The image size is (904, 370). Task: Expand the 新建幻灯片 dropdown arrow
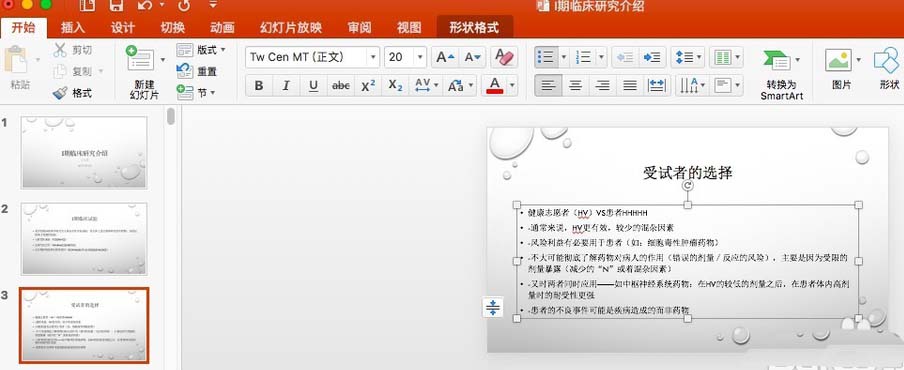[x=163, y=59]
